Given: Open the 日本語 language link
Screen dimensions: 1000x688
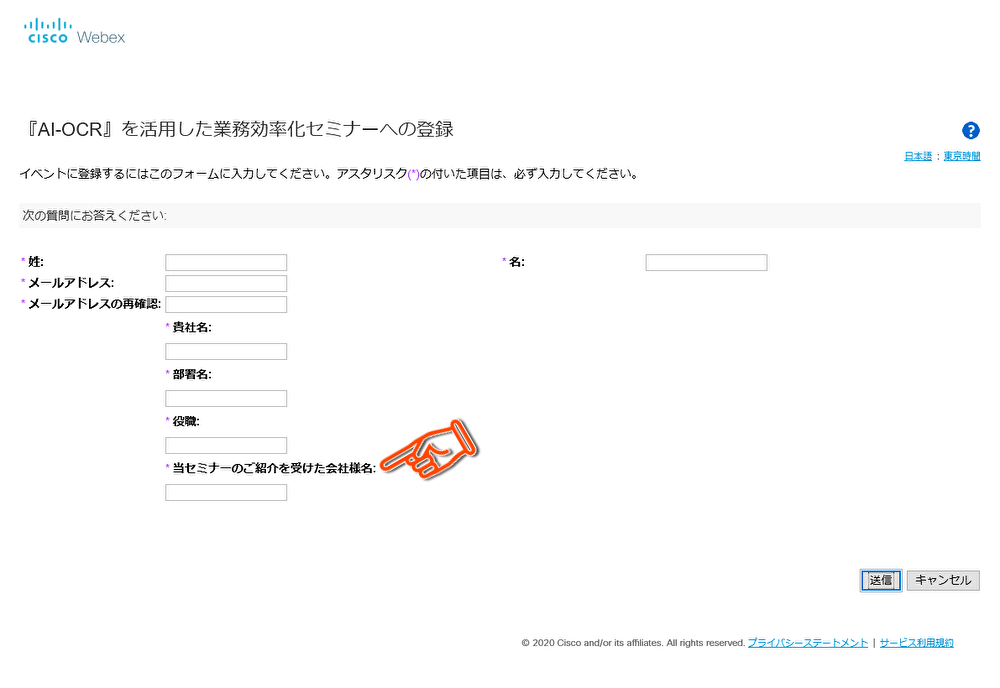Looking at the screenshot, I should coord(918,156).
